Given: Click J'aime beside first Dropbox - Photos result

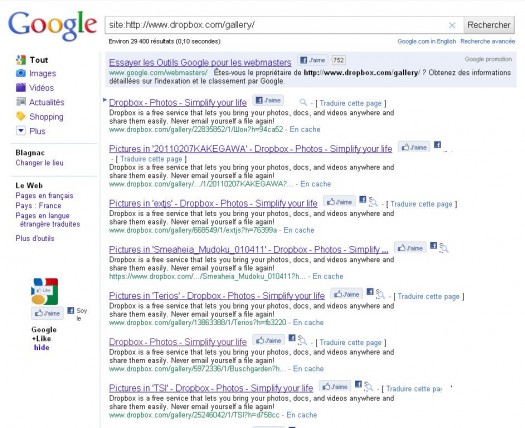Looking at the screenshot, I should [x=268, y=100].
